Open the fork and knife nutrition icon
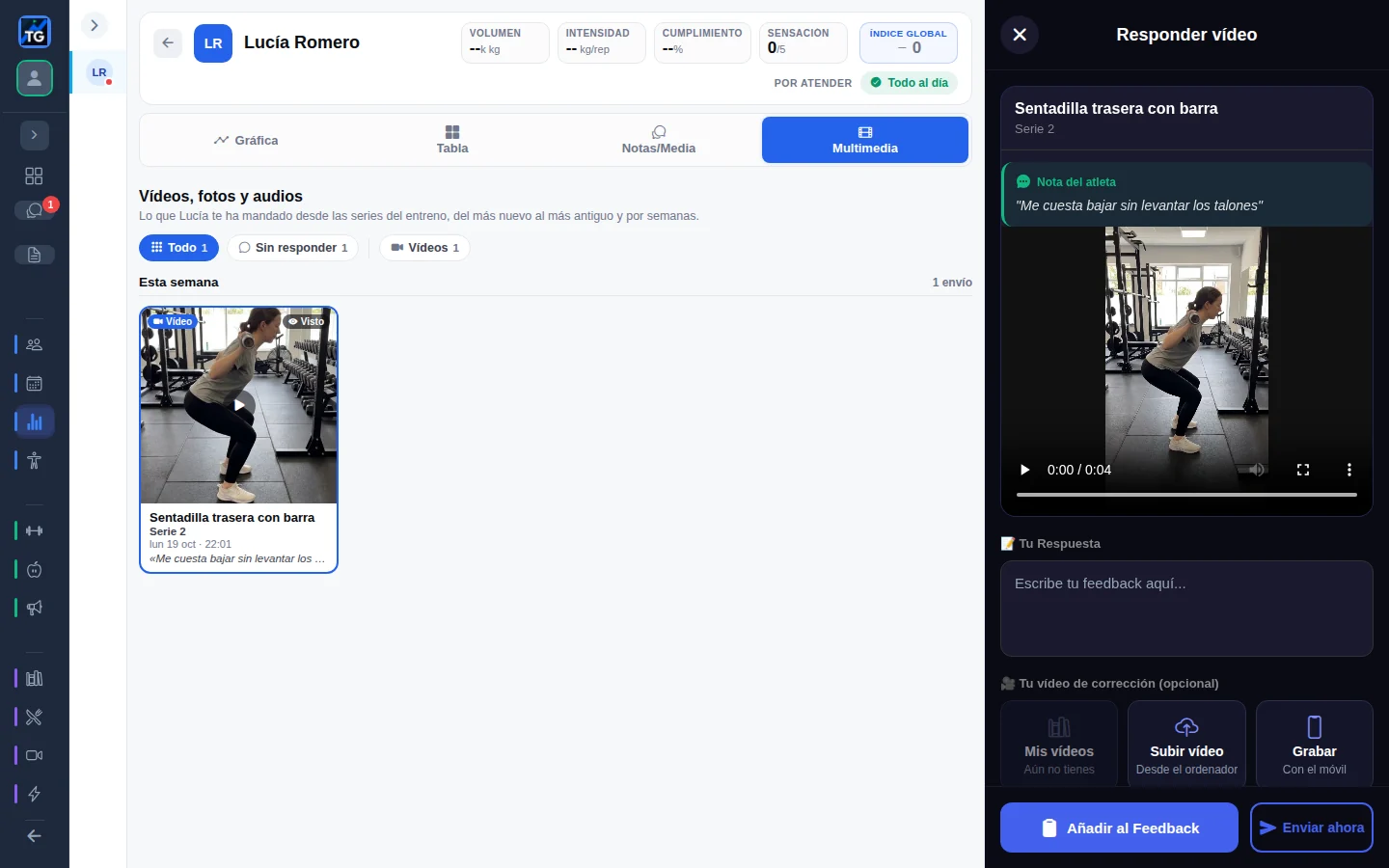 (35, 717)
